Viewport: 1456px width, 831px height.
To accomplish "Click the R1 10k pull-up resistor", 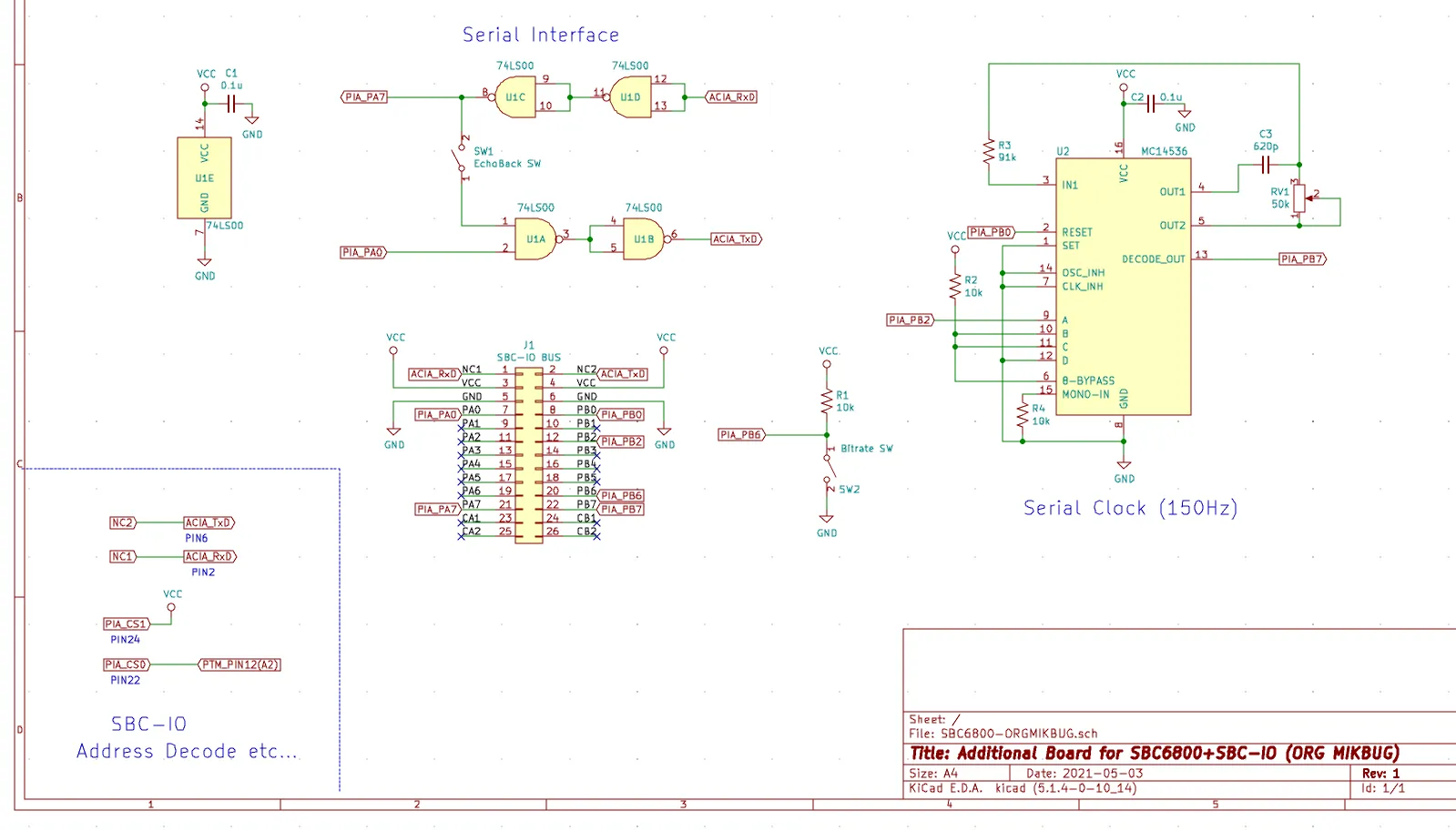I will tap(827, 400).
